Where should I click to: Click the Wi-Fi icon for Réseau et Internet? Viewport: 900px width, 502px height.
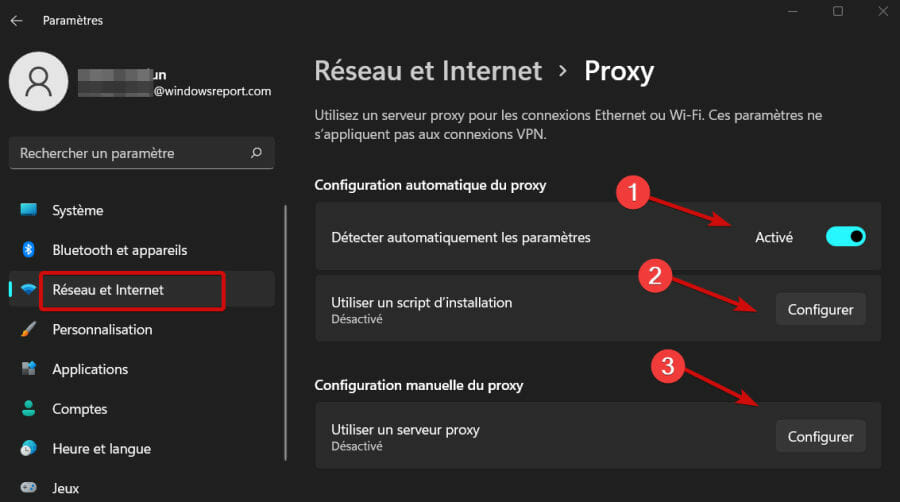click(x=28, y=289)
